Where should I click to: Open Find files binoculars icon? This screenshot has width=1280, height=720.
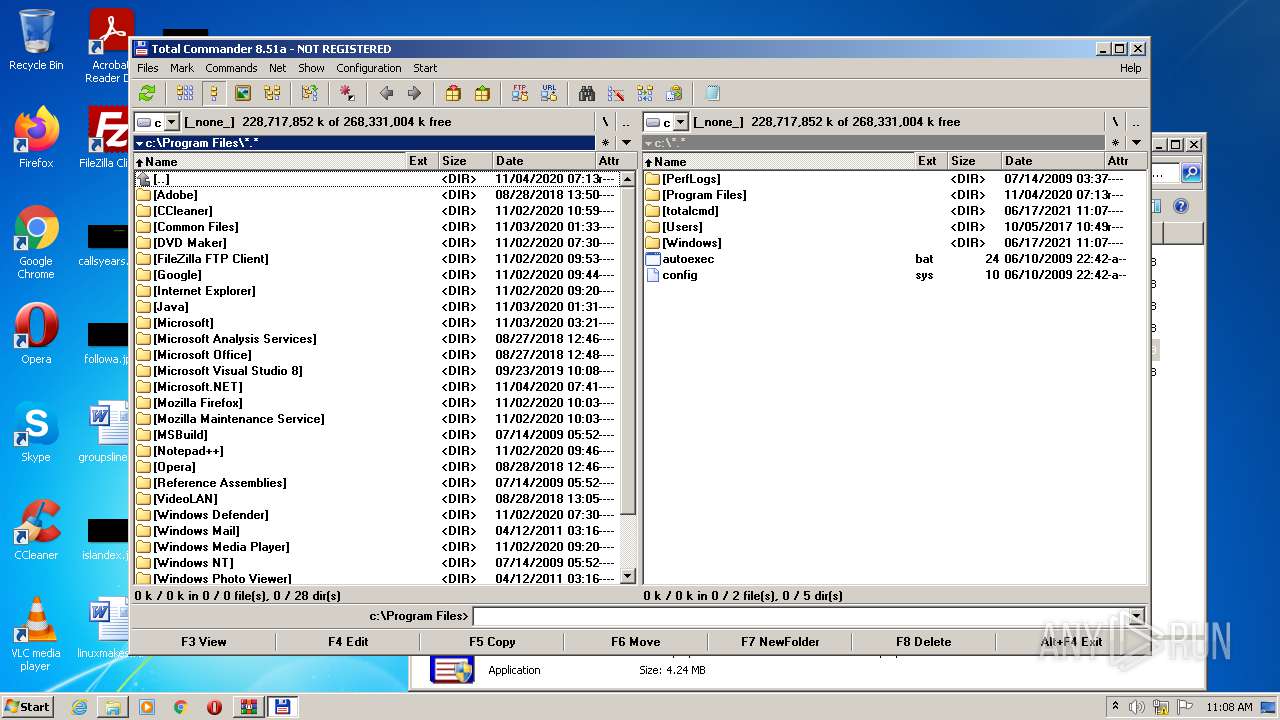click(x=587, y=93)
